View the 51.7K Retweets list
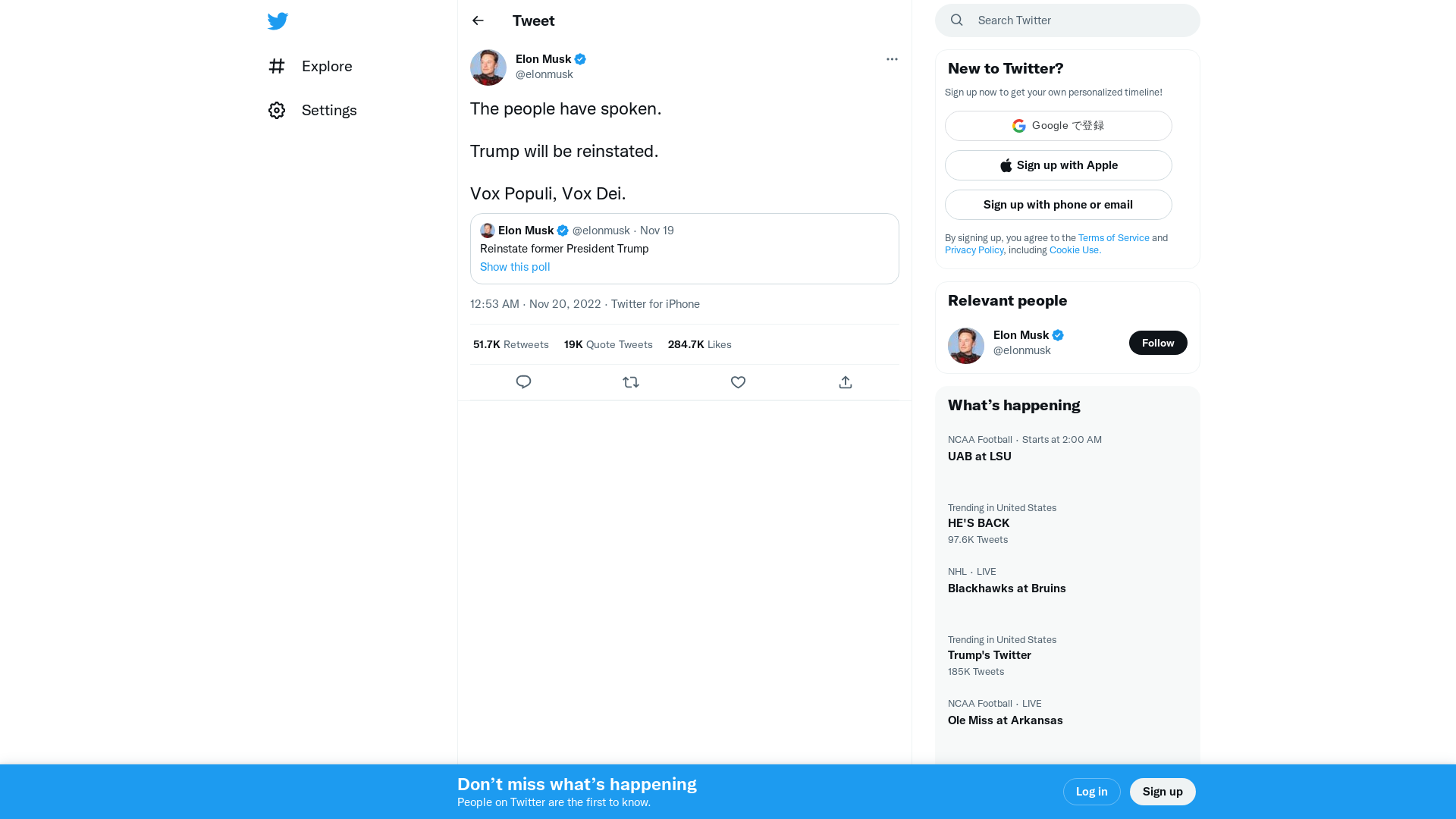The height and width of the screenshot is (819, 1456). click(x=510, y=344)
